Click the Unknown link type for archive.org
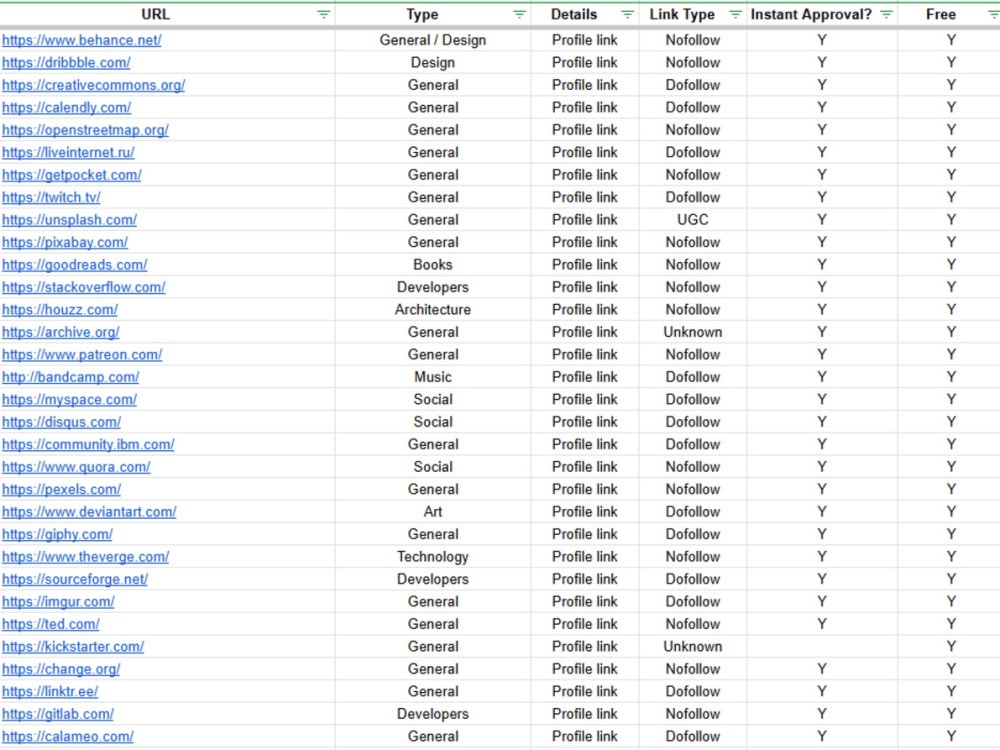1000x750 pixels. (x=692, y=332)
